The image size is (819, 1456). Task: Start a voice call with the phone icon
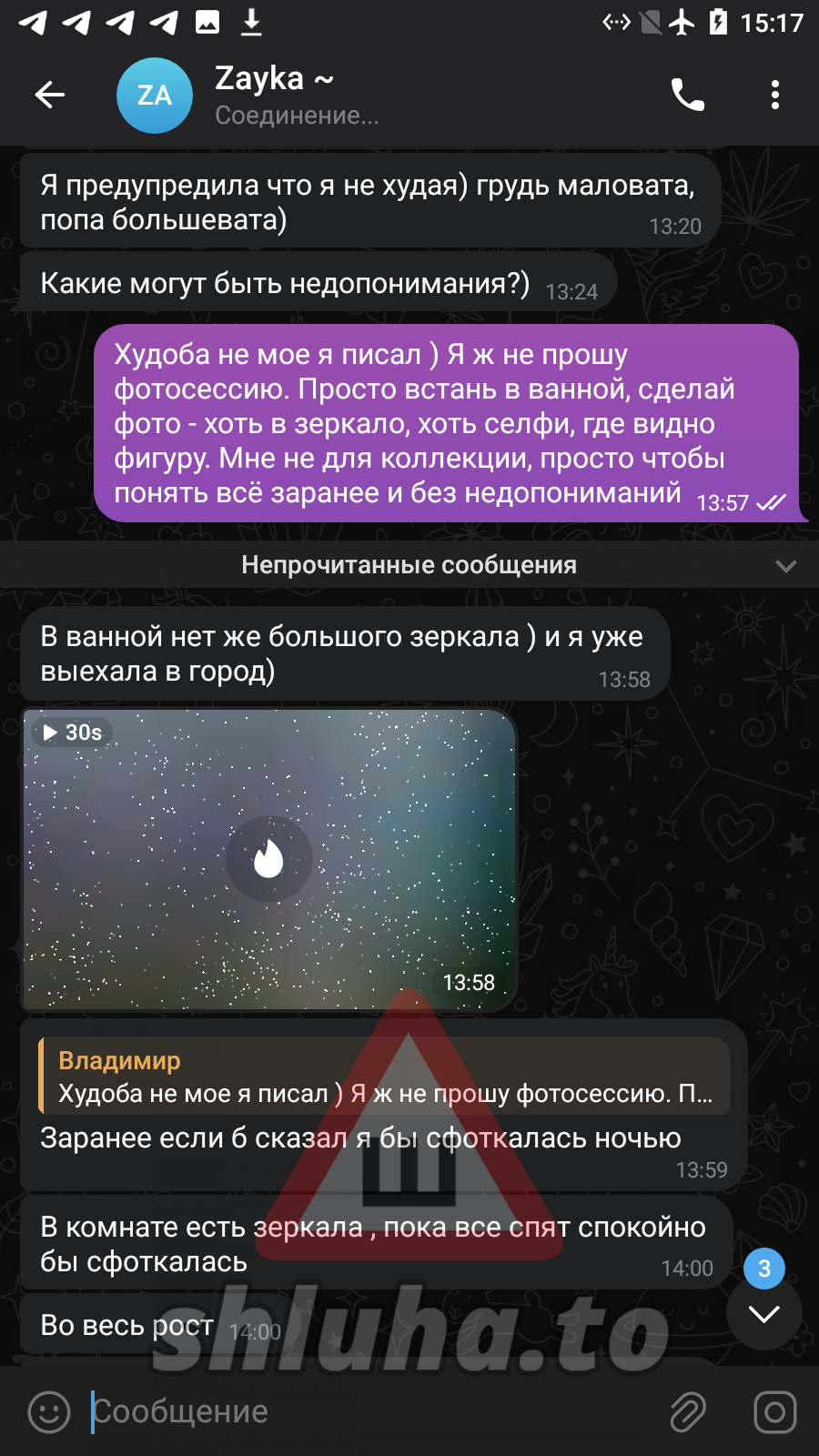688,95
